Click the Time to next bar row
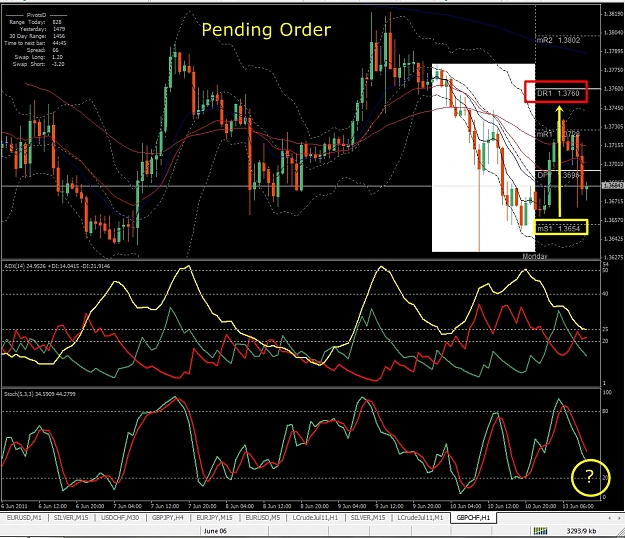The height and width of the screenshot is (538, 625). [x=35, y=43]
